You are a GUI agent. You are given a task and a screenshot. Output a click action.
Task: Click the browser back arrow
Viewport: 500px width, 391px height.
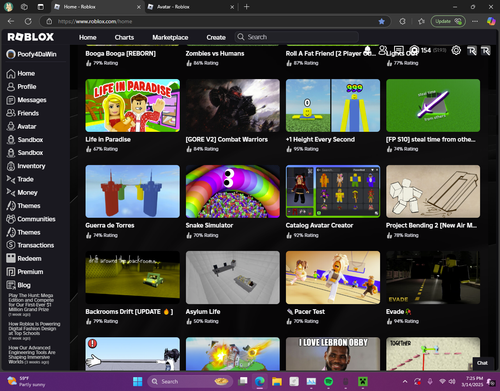tap(11, 21)
